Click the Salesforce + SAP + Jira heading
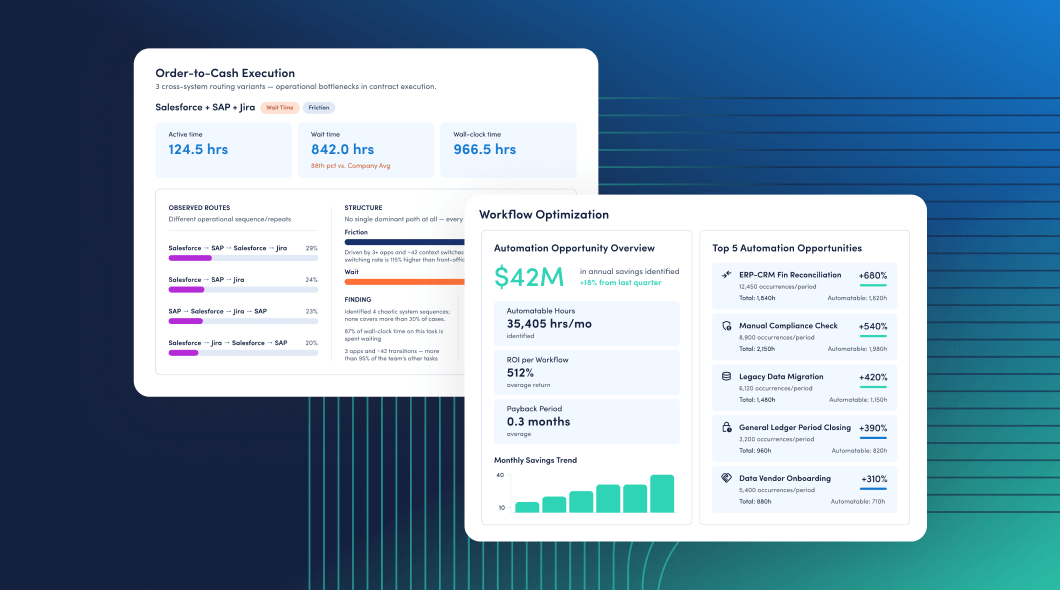This screenshot has width=1060, height=590. (206, 107)
